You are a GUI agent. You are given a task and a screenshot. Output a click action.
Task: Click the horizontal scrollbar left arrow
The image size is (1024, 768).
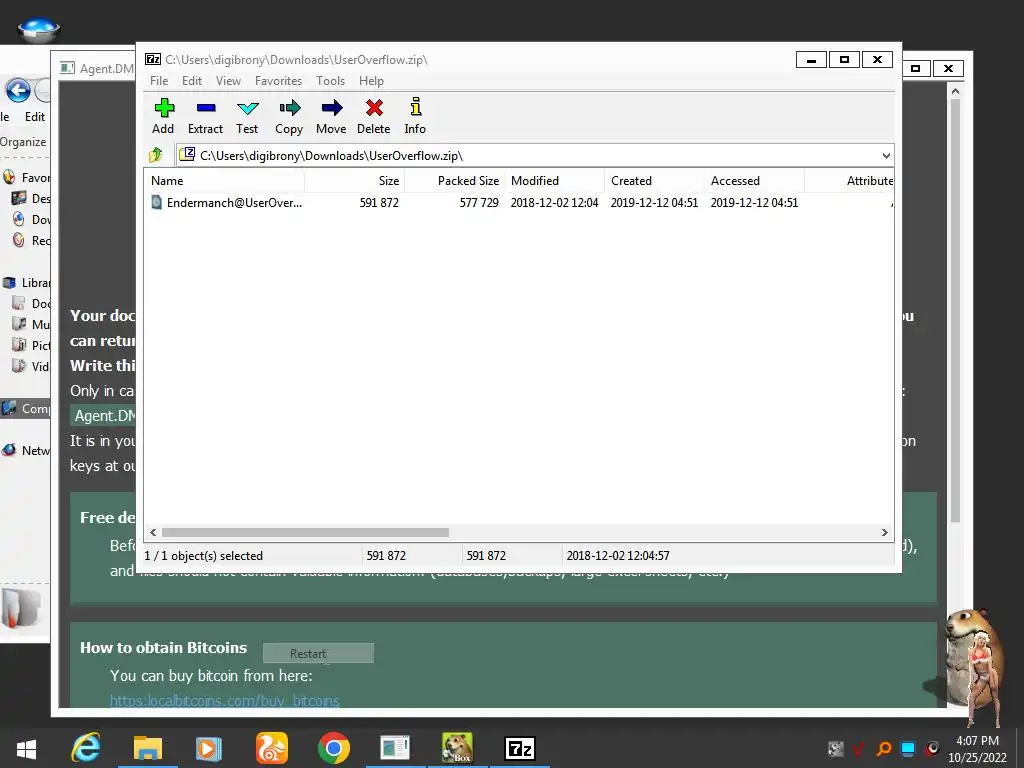[x=153, y=532]
